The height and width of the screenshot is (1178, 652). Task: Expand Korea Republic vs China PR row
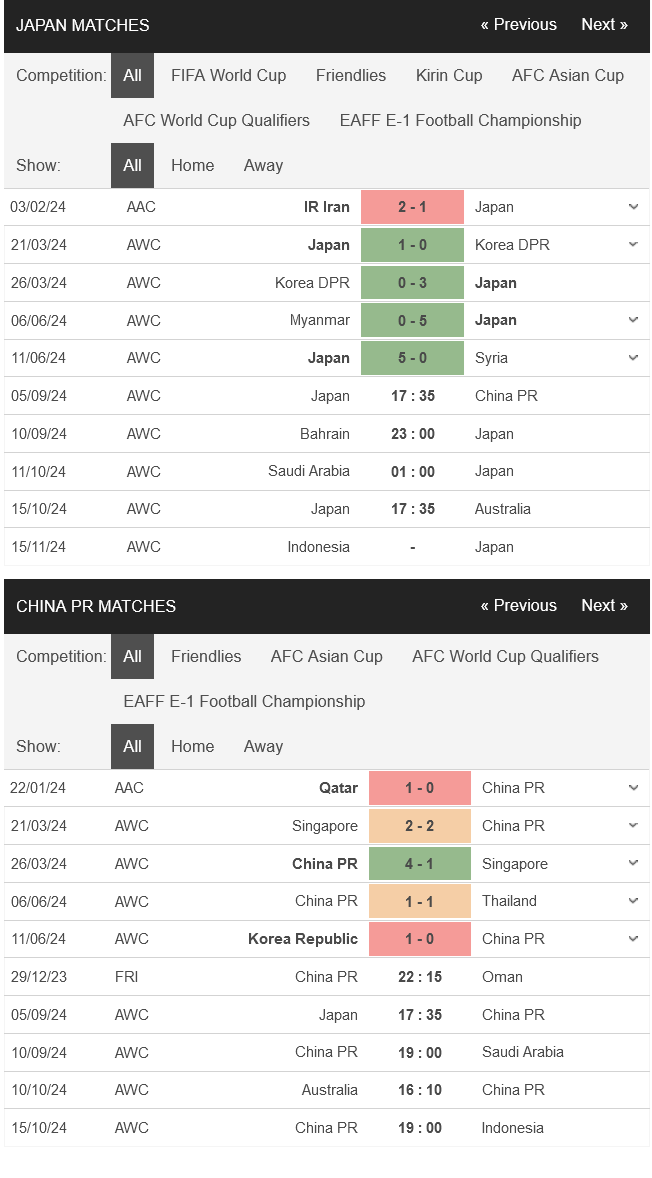click(633, 939)
